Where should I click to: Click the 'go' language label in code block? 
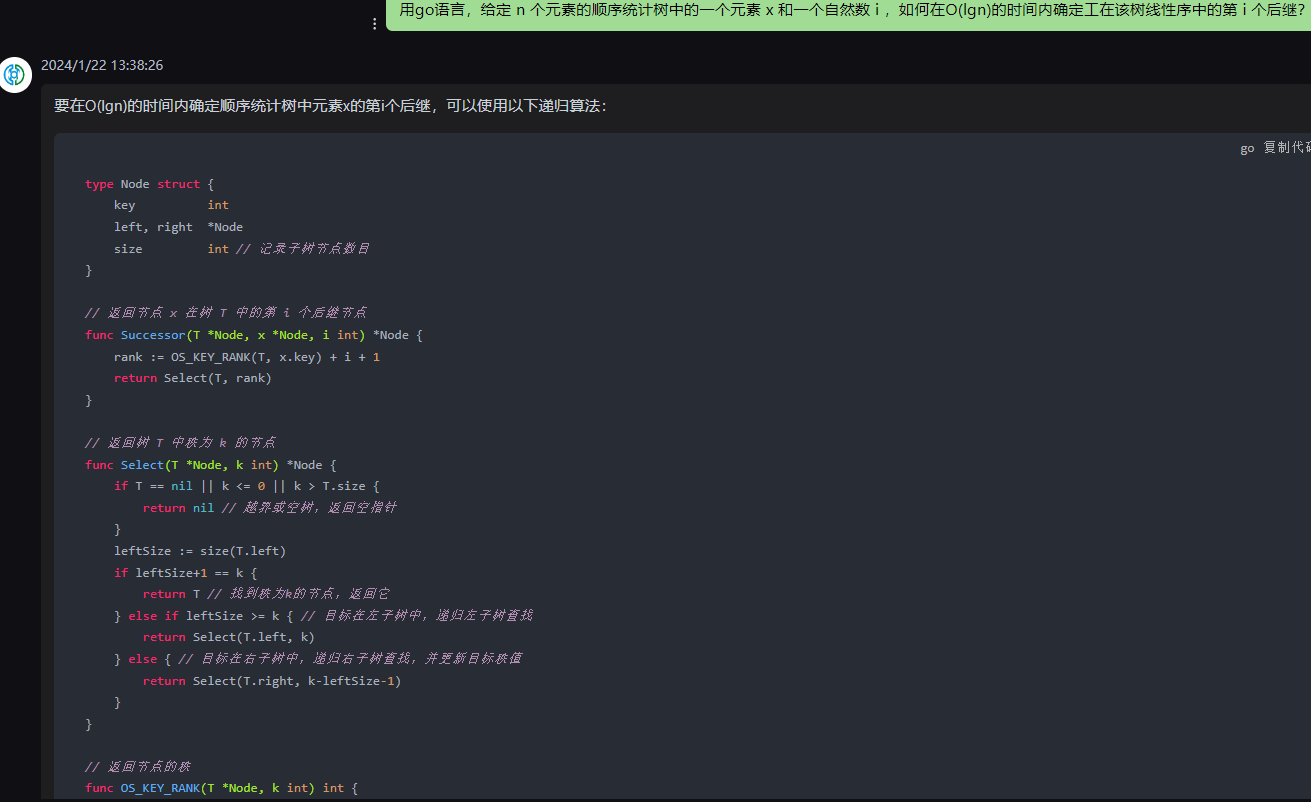point(1247,148)
